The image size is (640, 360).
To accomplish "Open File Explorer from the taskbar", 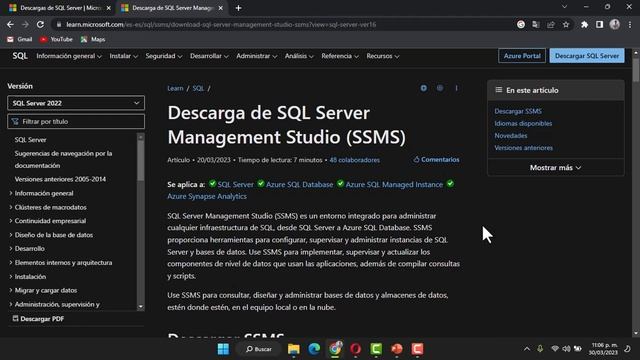I will (293, 349).
